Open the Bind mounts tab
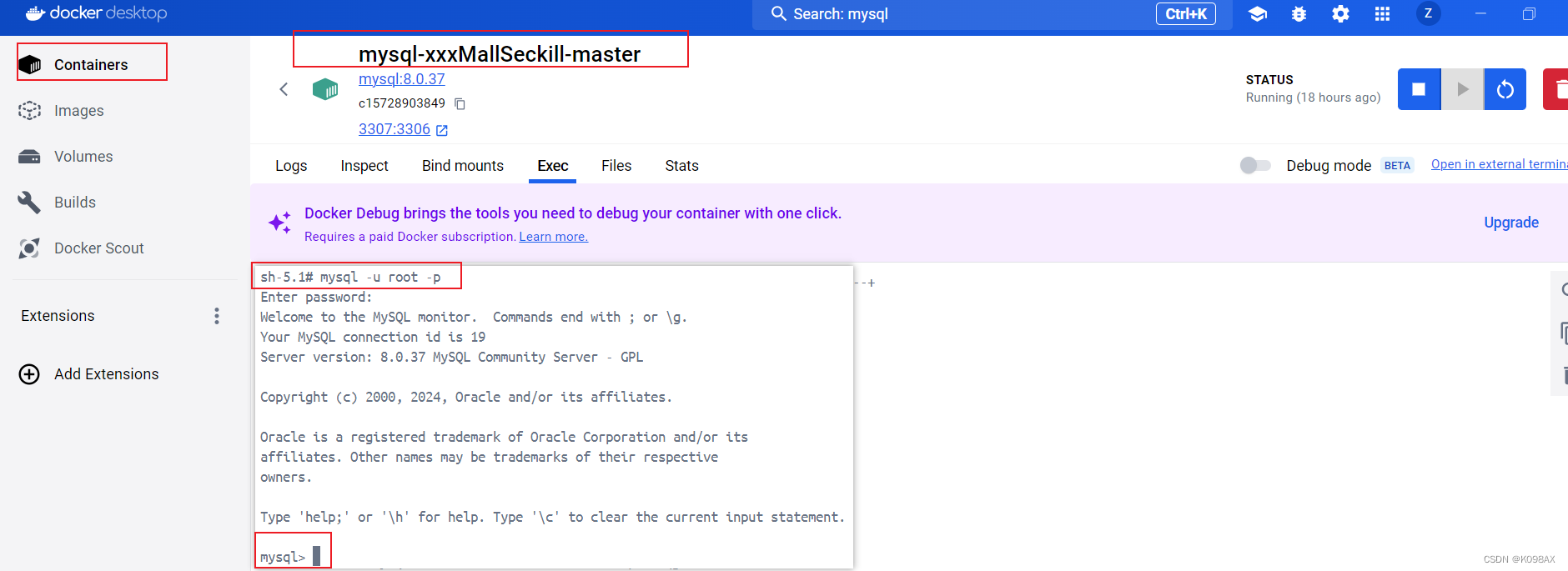The width and height of the screenshot is (1568, 571). click(x=463, y=166)
